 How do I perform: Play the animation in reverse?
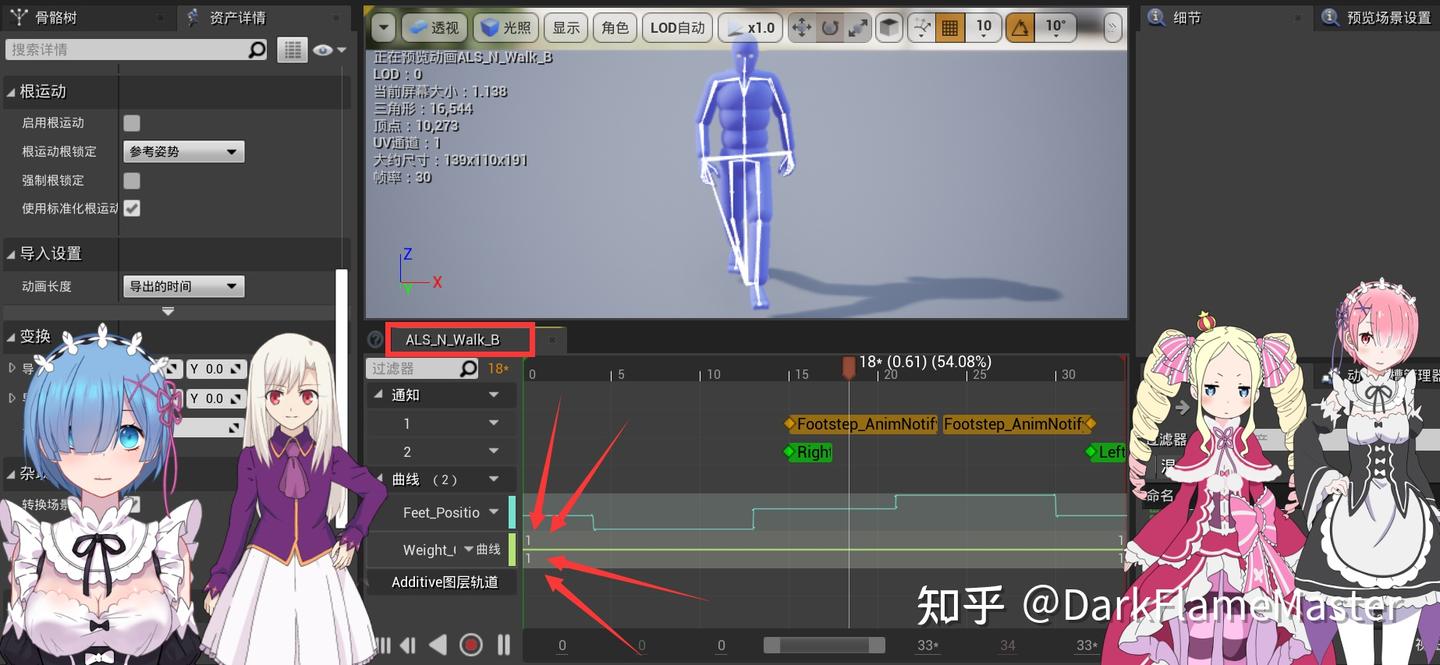pos(438,645)
